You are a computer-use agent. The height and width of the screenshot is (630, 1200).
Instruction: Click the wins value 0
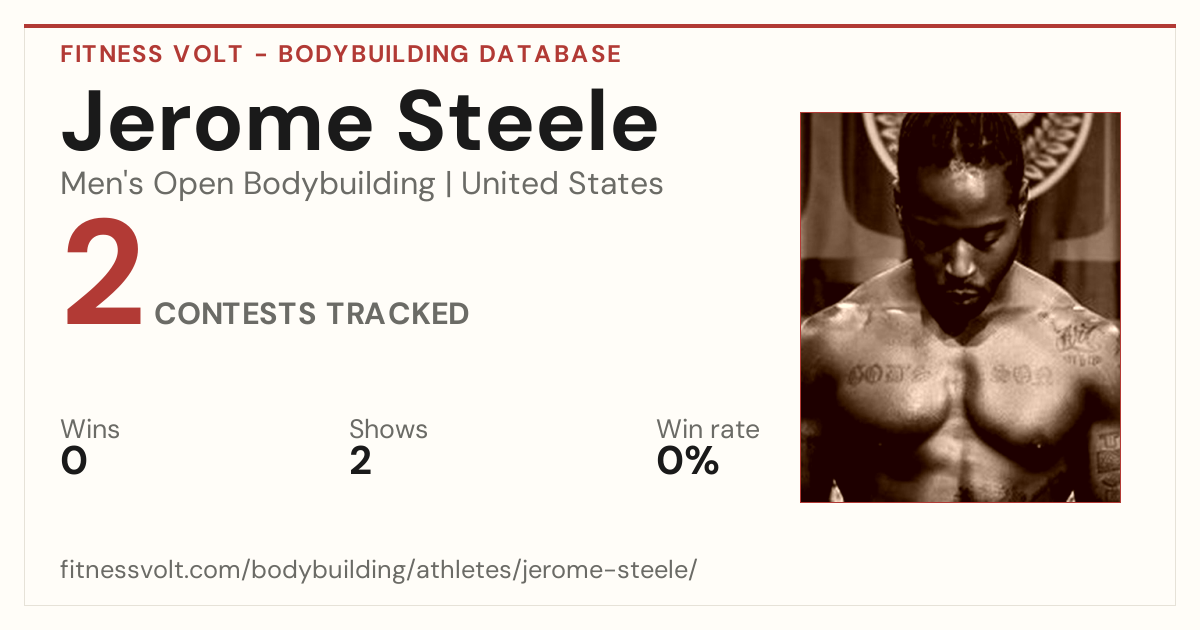74,461
